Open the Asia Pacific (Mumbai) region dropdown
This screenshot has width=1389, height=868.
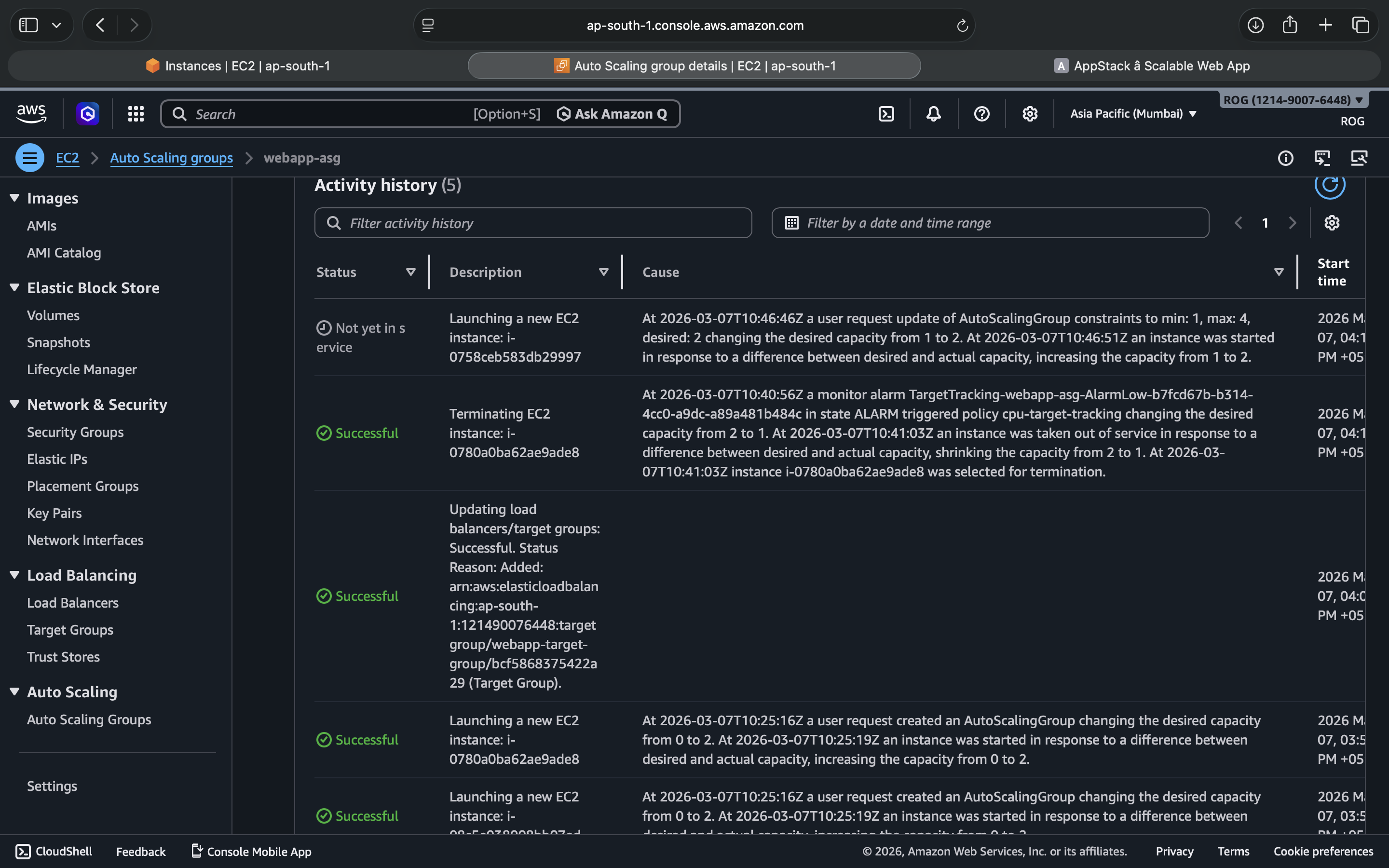pyautogui.click(x=1133, y=114)
